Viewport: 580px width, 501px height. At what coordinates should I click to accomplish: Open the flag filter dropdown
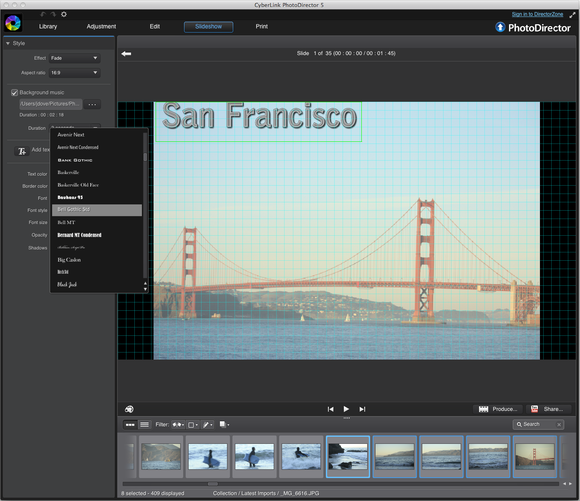tap(178, 424)
